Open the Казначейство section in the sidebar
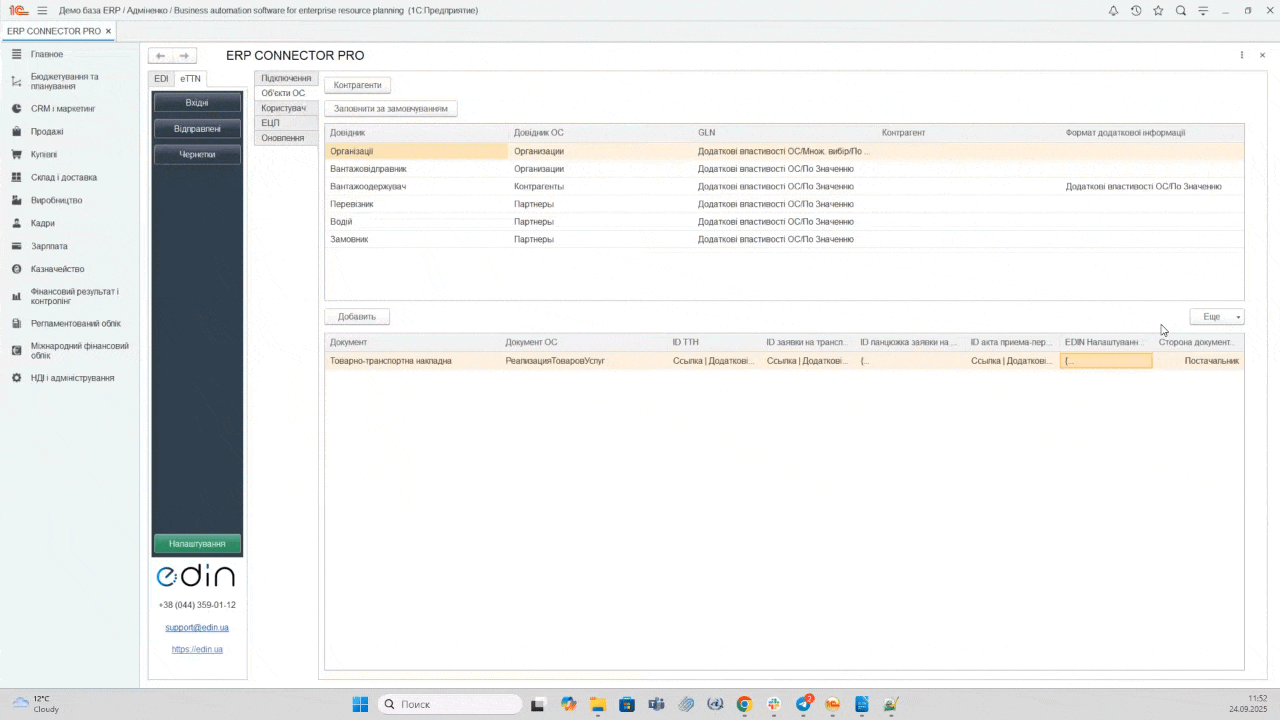The width and height of the screenshot is (1280, 720). (57, 269)
